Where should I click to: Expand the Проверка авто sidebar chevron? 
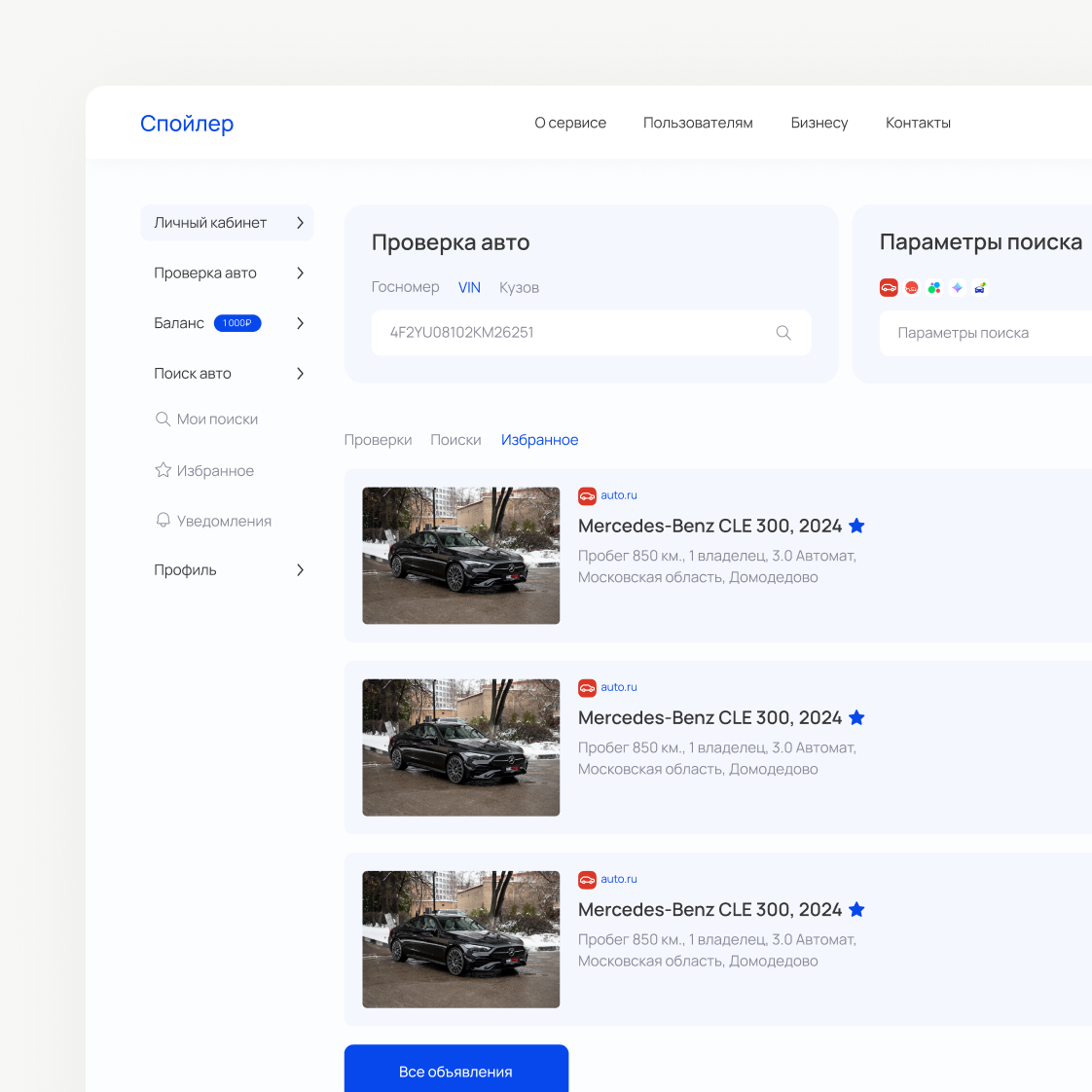(x=300, y=273)
